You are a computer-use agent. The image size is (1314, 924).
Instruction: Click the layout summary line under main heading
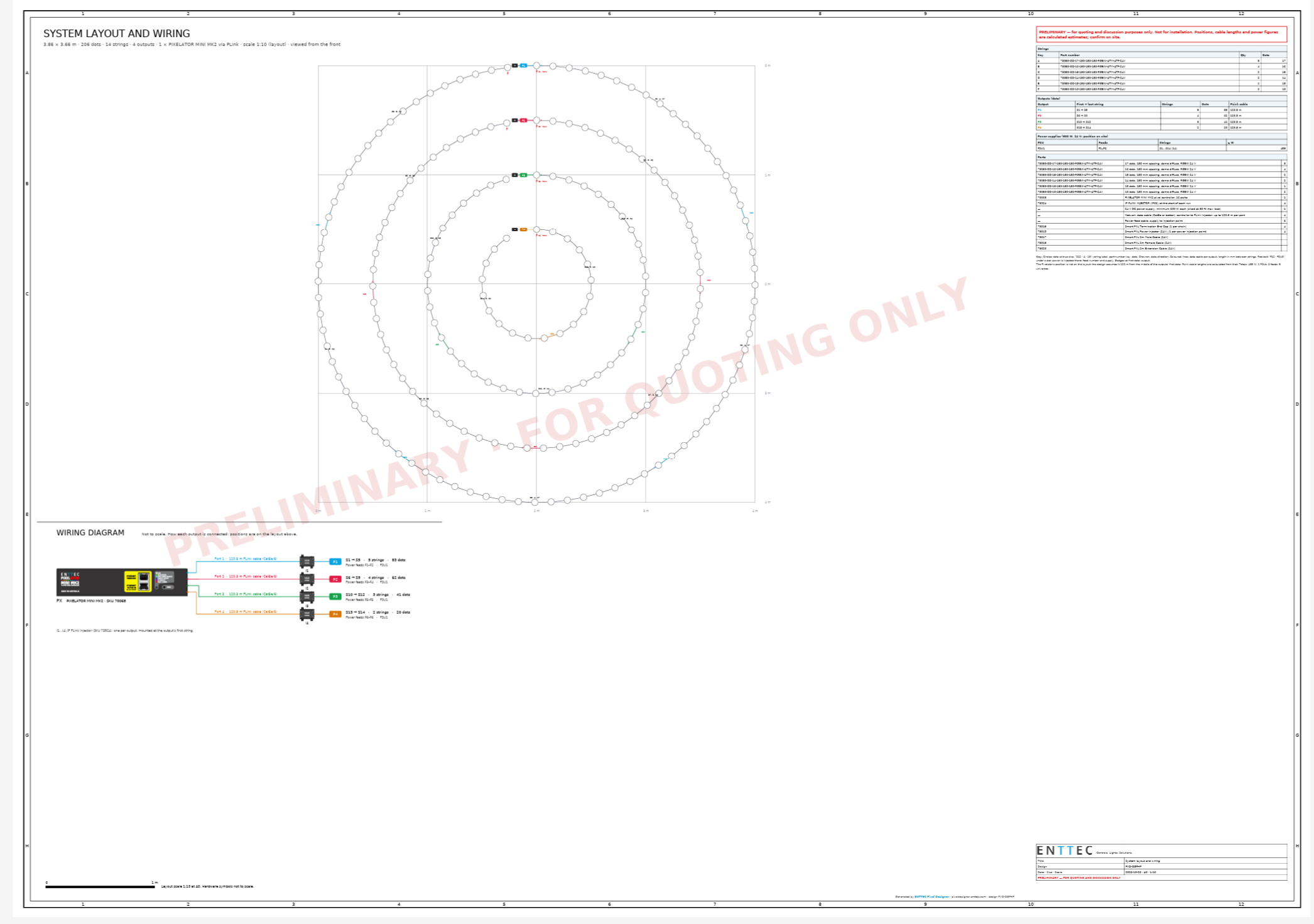192,45
